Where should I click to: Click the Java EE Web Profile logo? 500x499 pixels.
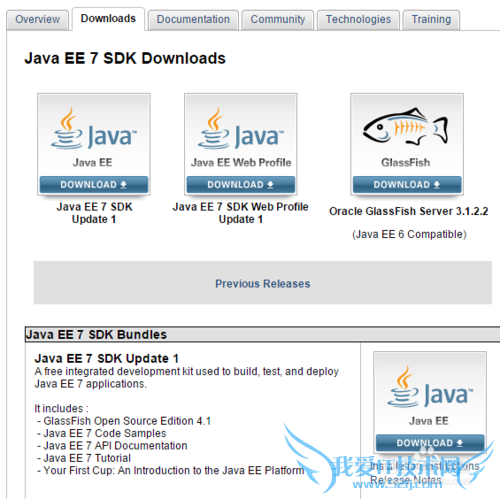point(240,129)
